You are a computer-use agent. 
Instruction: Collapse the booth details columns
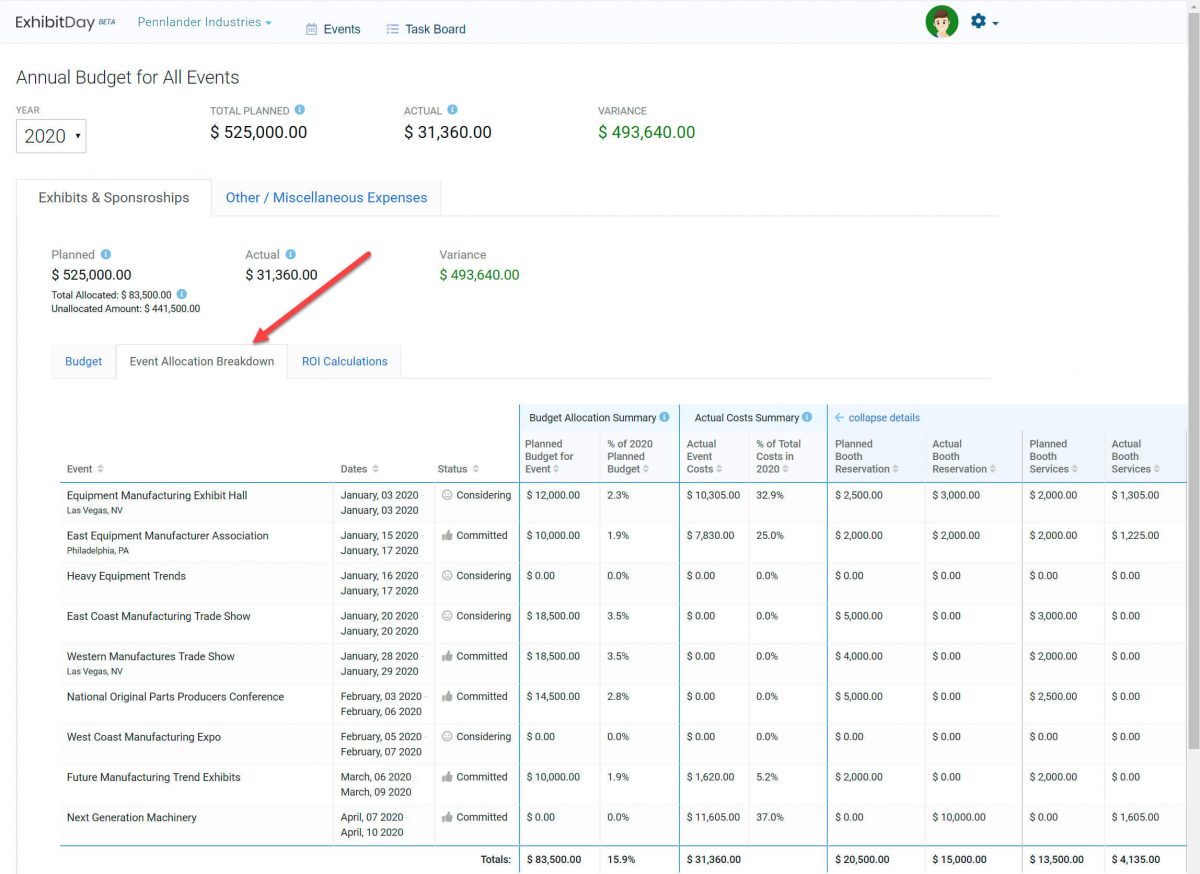(x=877, y=417)
